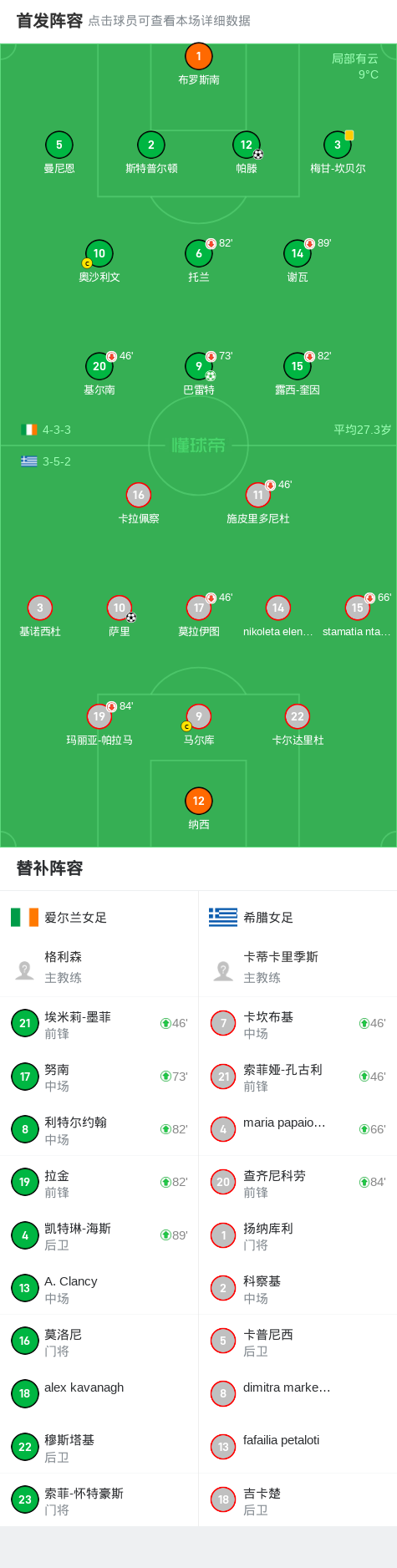View substitute 埃米莉-墨菲 number 21
The height and width of the screenshot is (1568, 397).
(x=99, y=1024)
